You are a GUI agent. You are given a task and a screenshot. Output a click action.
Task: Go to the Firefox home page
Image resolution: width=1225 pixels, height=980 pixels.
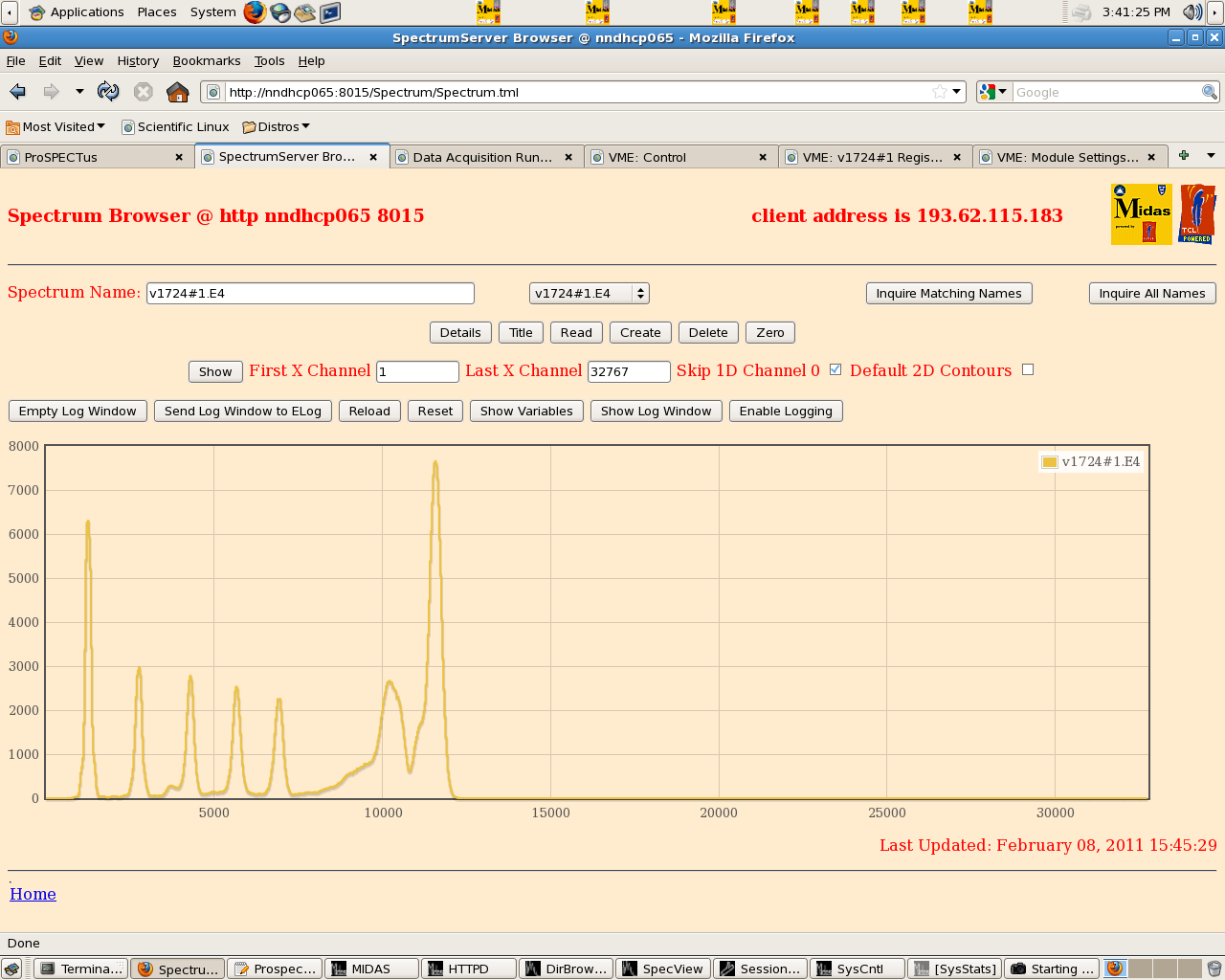click(178, 92)
